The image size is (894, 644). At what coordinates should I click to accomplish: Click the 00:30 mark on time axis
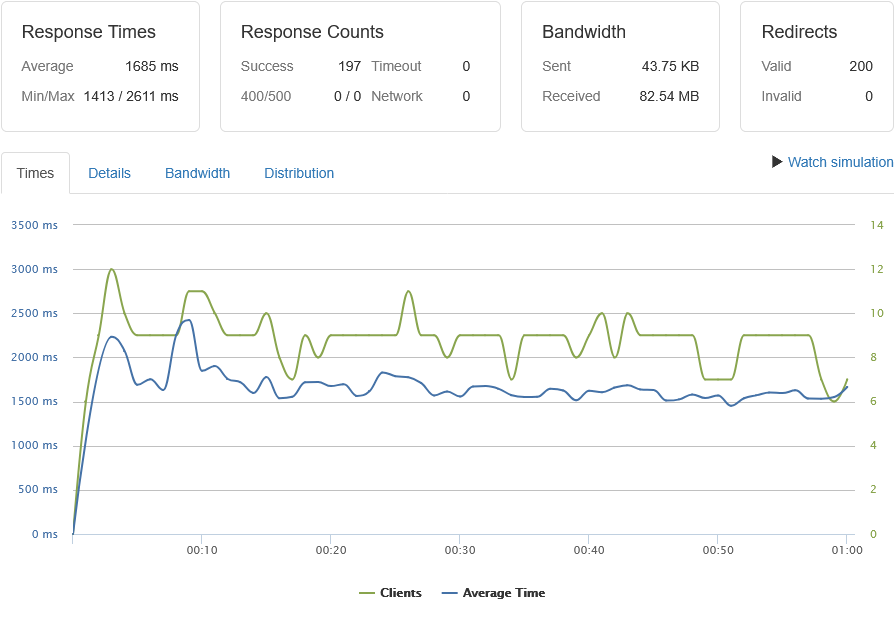(x=459, y=550)
